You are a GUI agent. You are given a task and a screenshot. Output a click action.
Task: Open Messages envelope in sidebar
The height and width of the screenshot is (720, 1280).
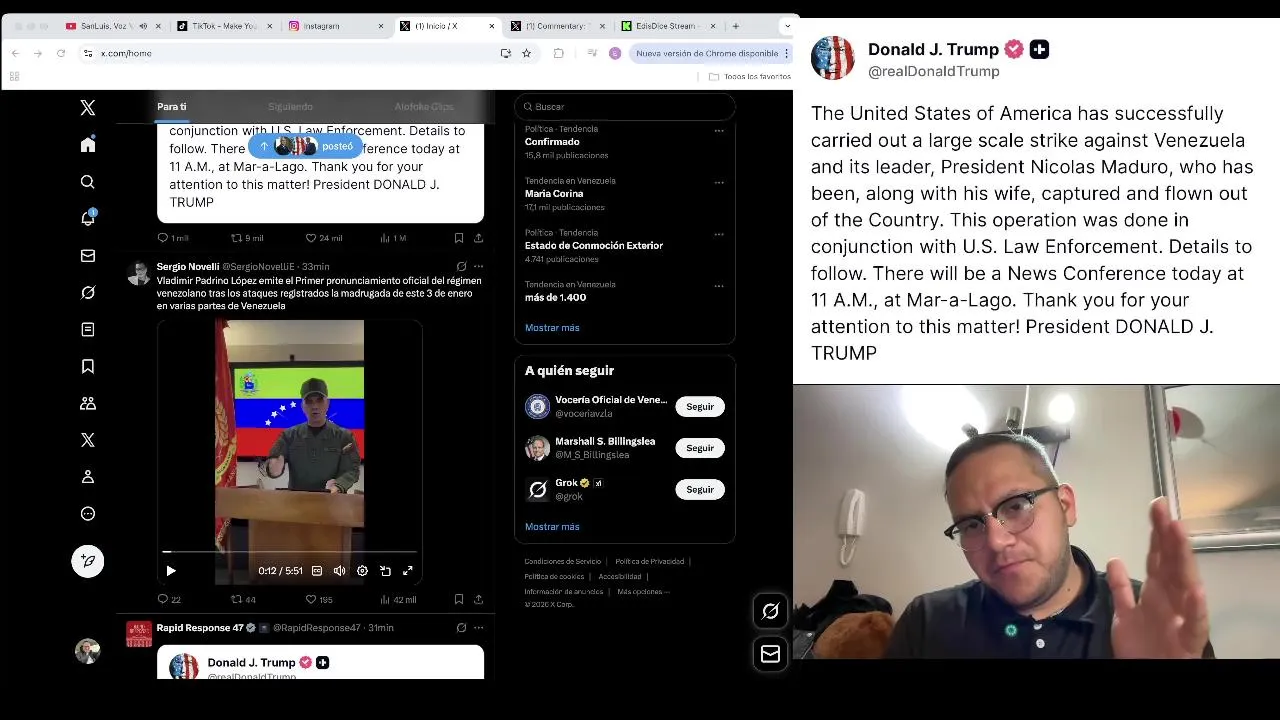coord(88,256)
